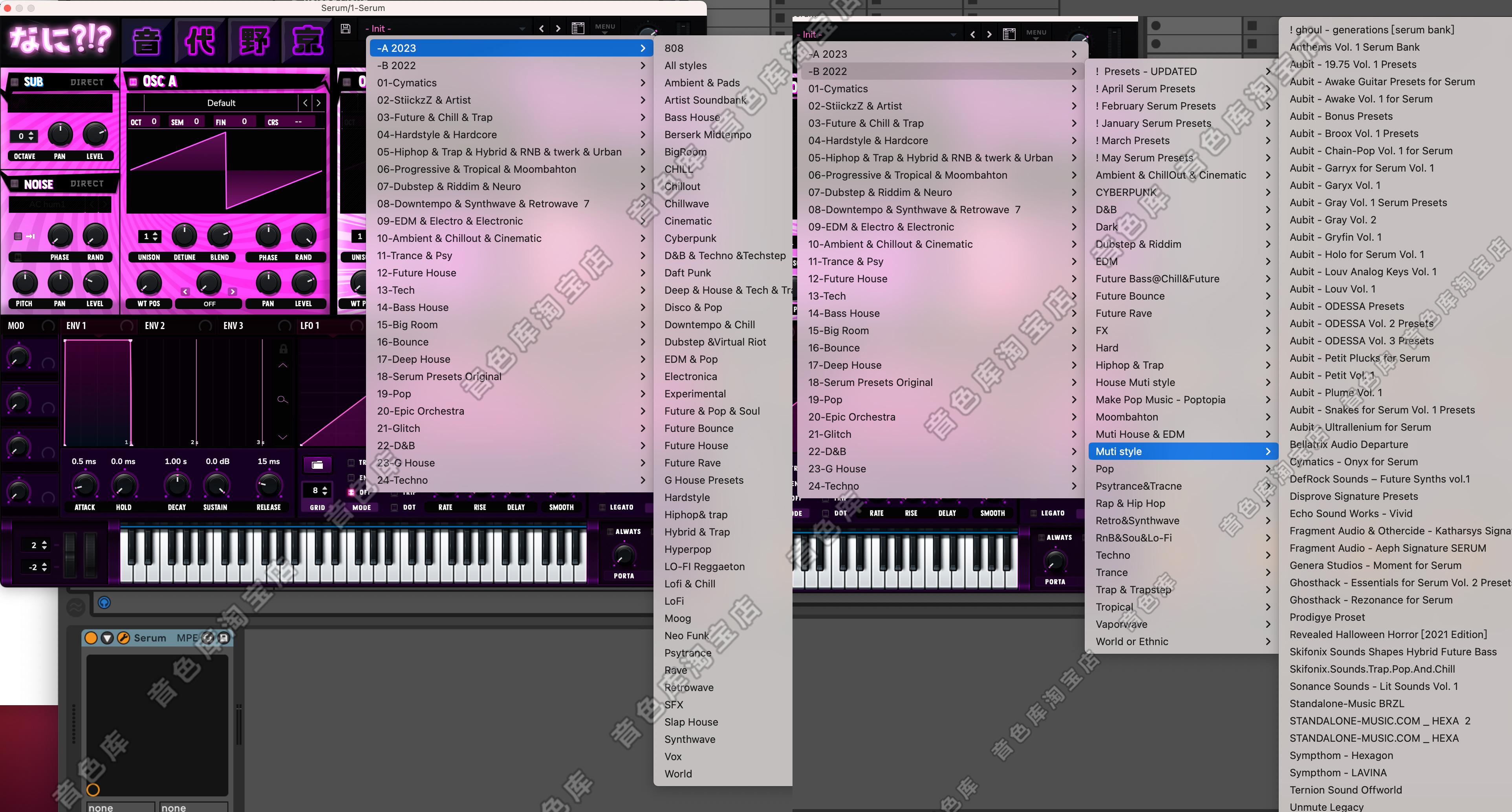Image resolution: width=1512 pixels, height=812 pixels.
Task: Switch to the ENV 2 tab
Action: (155, 326)
